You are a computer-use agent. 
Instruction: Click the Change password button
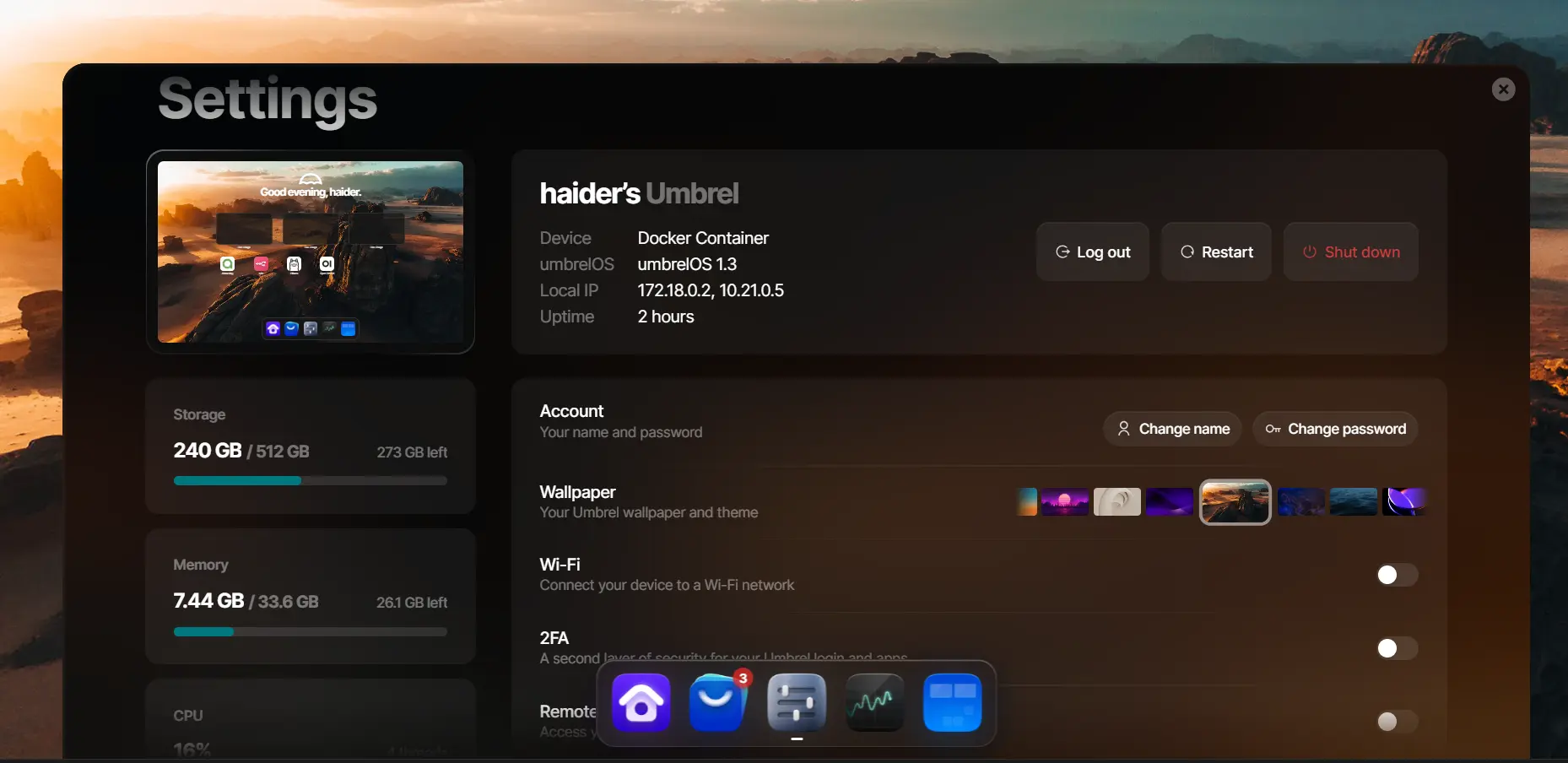pyautogui.click(x=1335, y=429)
